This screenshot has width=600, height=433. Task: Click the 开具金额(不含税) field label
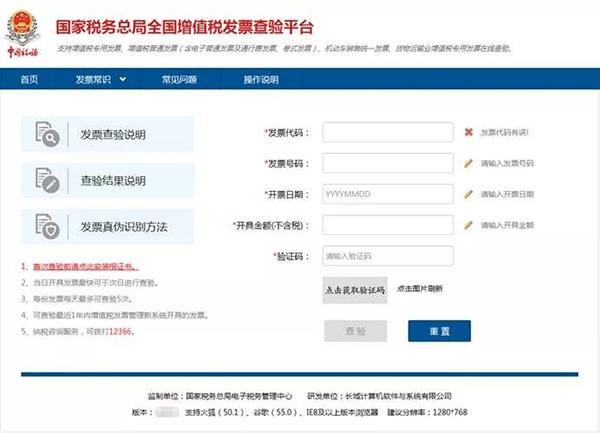pos(270,226)
